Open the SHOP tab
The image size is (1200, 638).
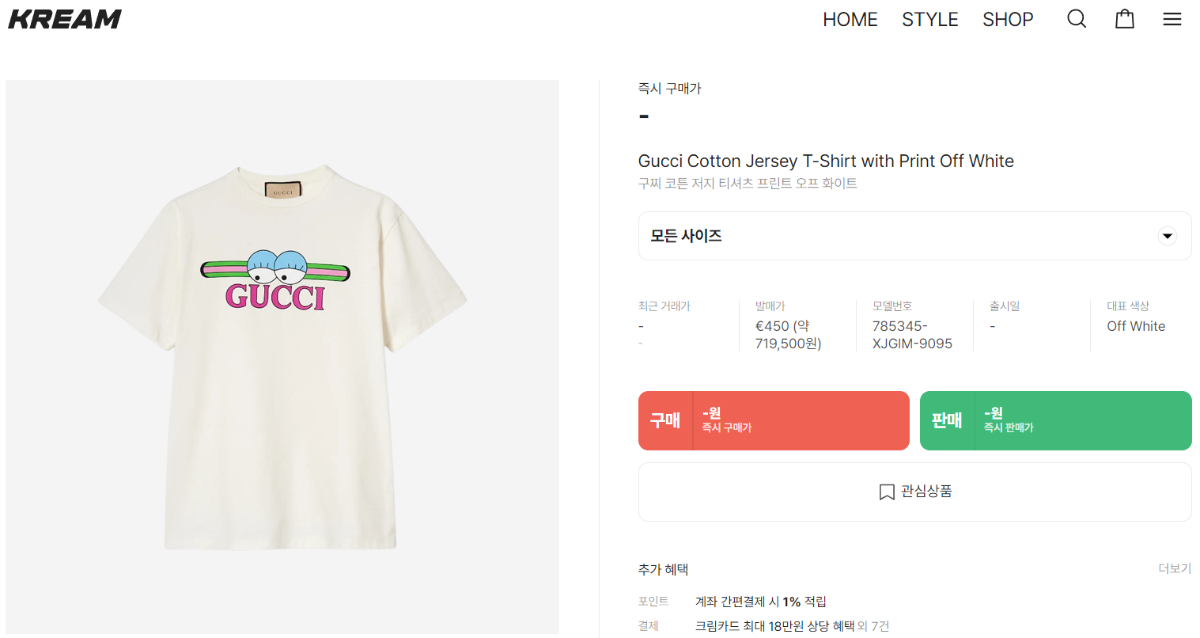[x=1008, y=20]
